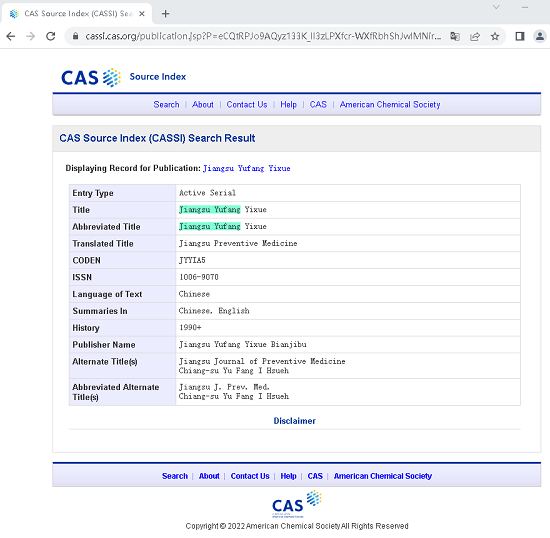550x538 pixels.
Task: Click Contact Us in the footer
Action: (x=250, y=476)
